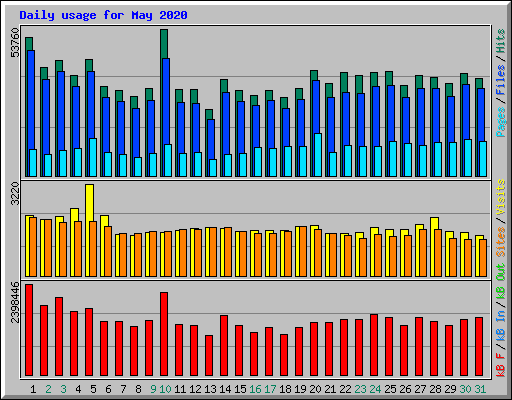Select the orange sites bar for day 1
Image resolution: width=512 pixels, height=400 pixels.
point(33,247)
